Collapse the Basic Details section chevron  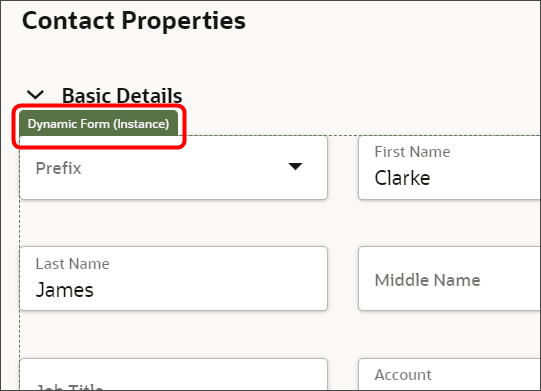pyautogui.click(x=36, y=95)
